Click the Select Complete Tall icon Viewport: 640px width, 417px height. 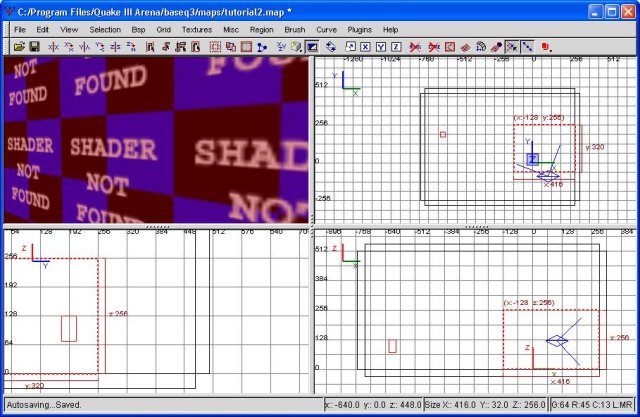150,47
